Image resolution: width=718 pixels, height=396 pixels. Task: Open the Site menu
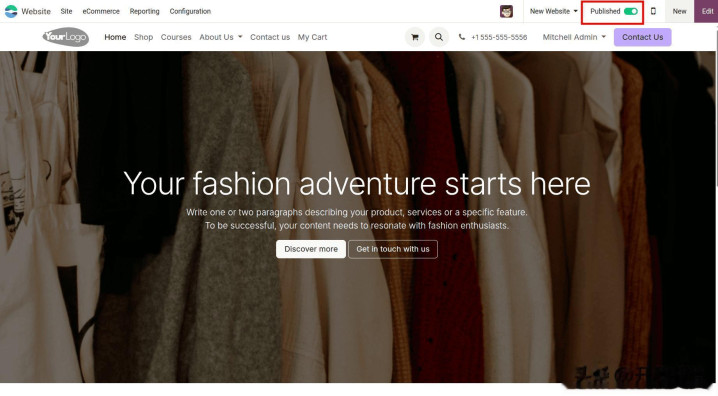pos(66,11)
